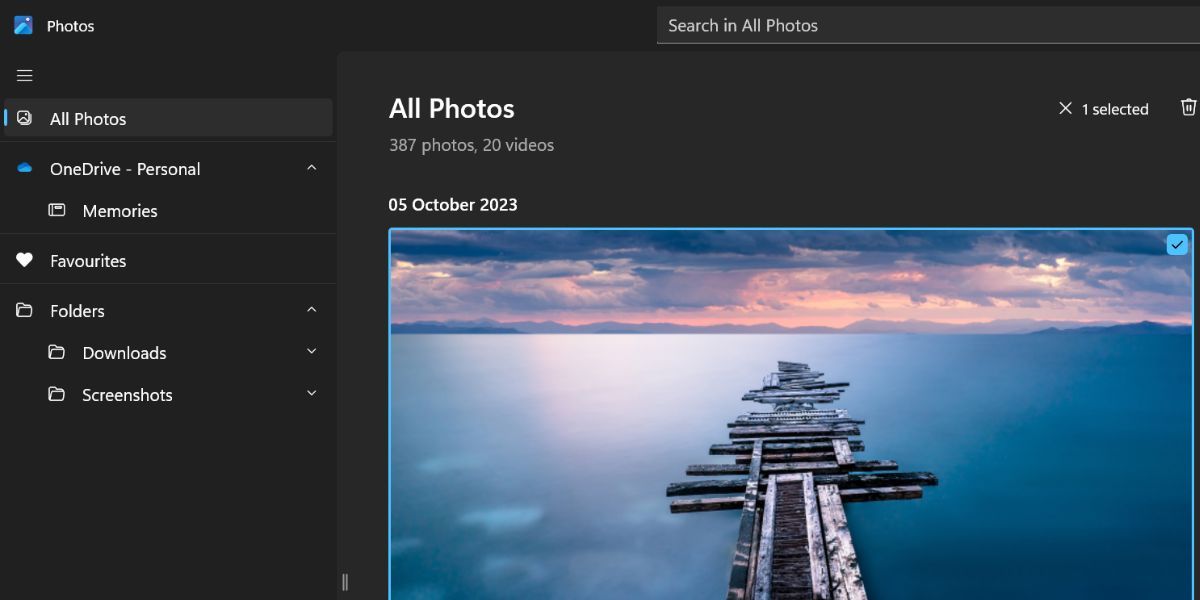The width and height of the screenshot is (1200, 600).
Task: Click the OneDrive cloud icon
Action: click(24, 168)
